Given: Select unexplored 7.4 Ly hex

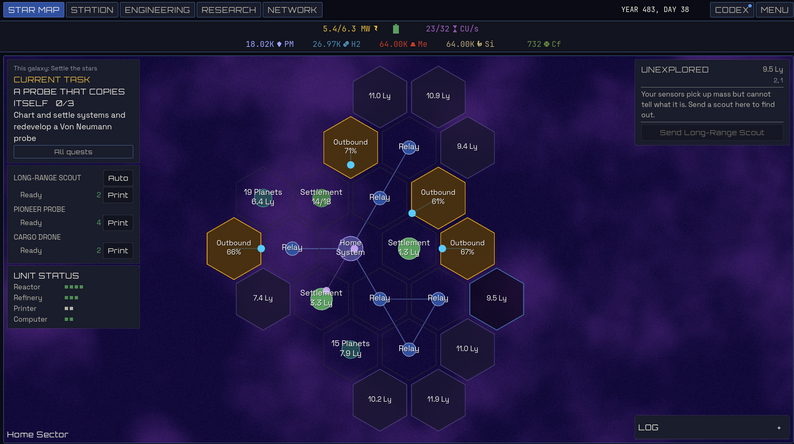Looking at the screenshot, I should (263, 298).
